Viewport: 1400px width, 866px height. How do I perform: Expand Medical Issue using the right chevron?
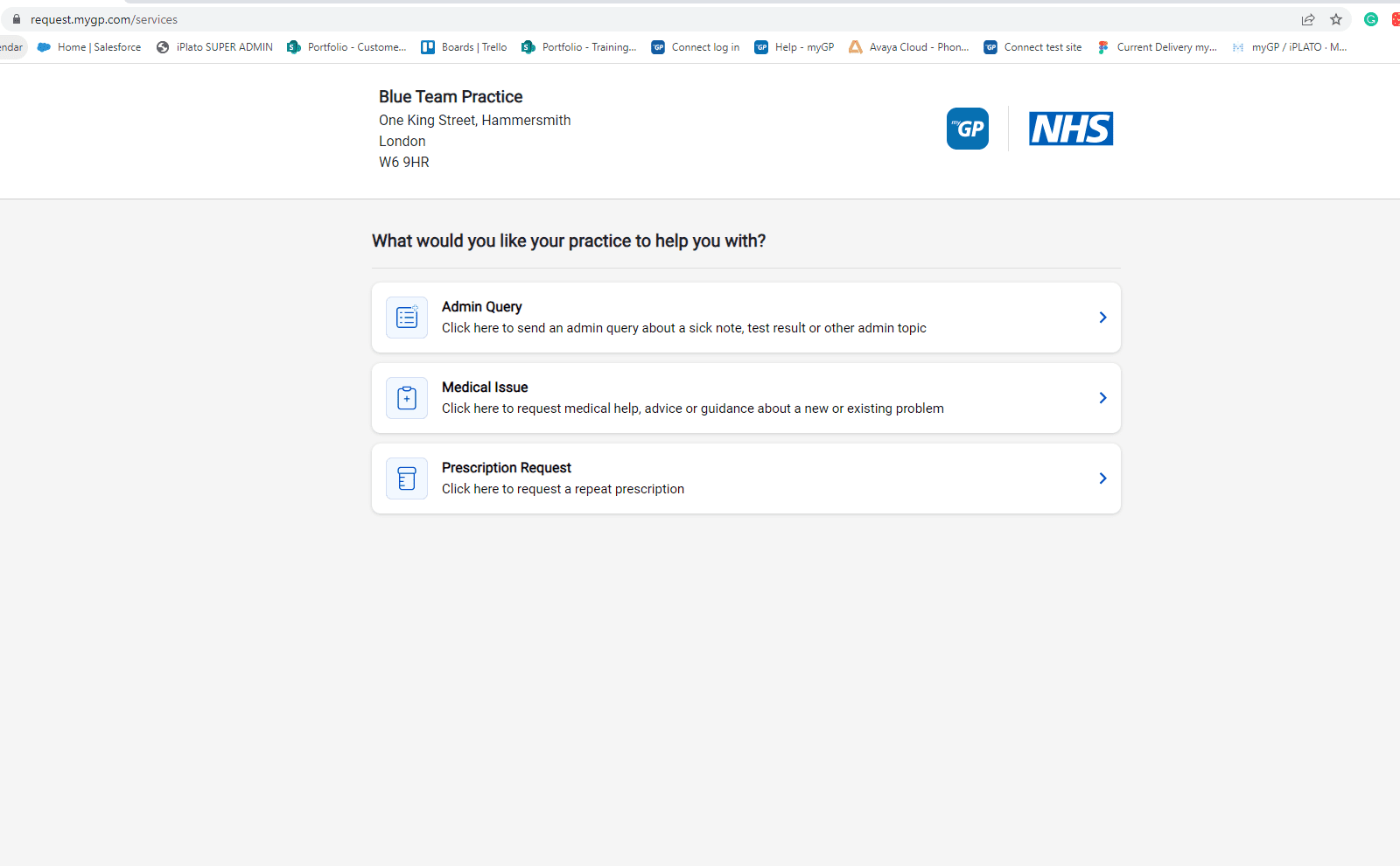(1102, 398)
